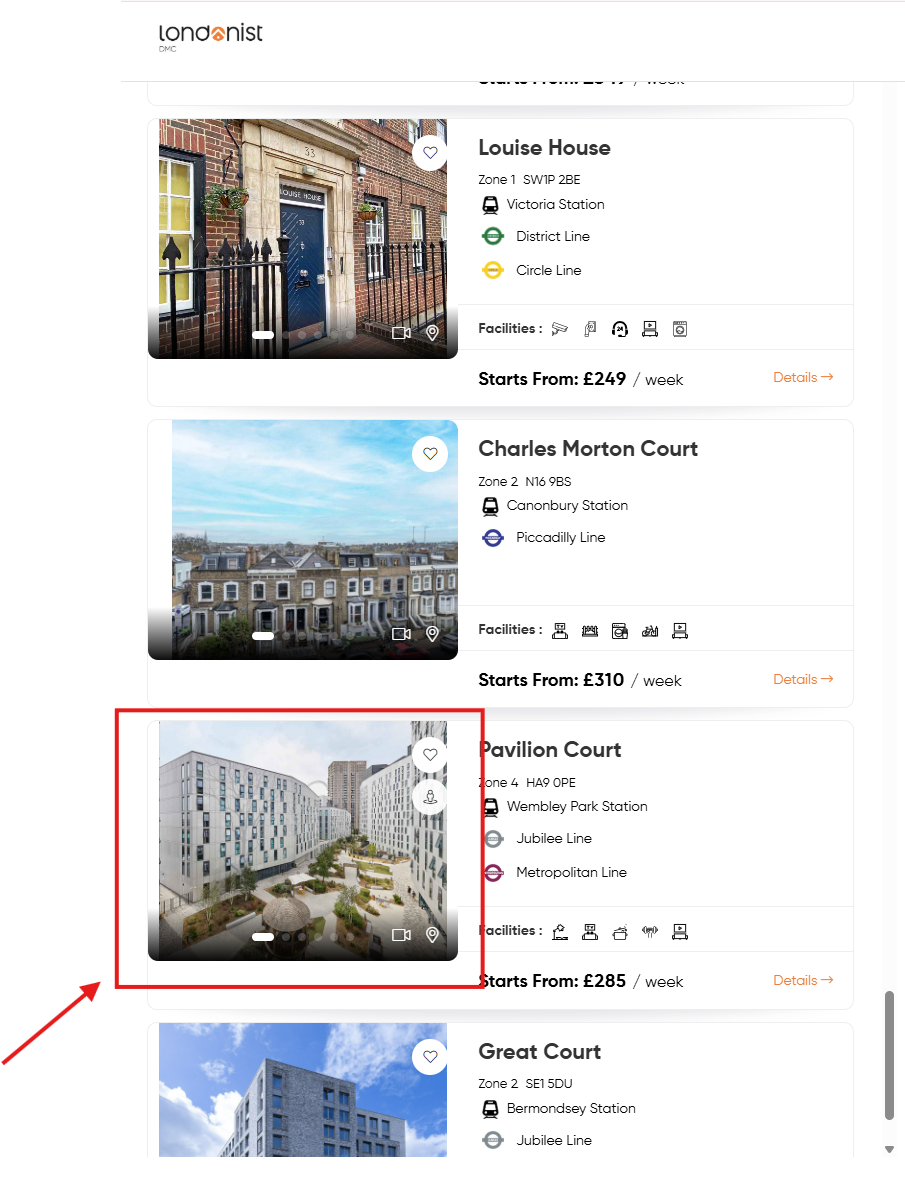The image size is (905, 1185).
Task: Click the washing machine laundry icon for Louise House
Action: pos(680,329)
